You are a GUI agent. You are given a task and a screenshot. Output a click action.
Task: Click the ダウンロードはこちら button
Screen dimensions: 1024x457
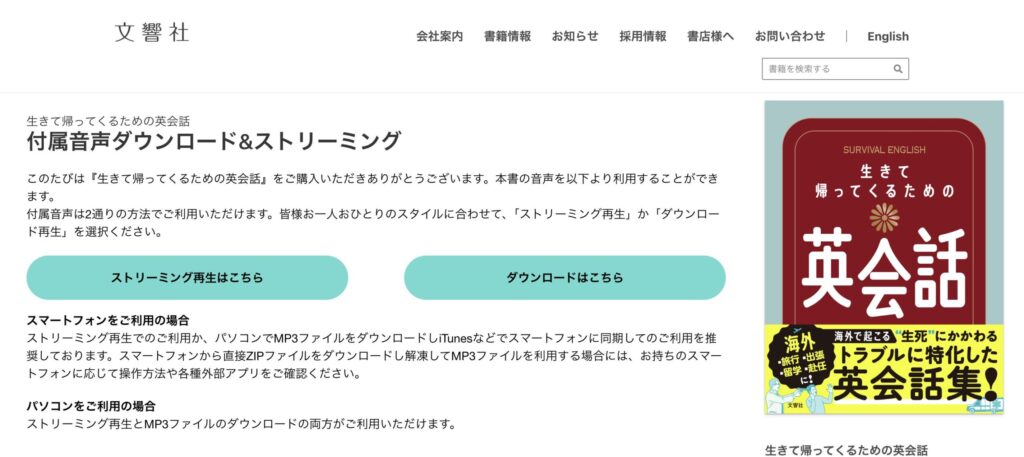pyautogui.click(x=565, y=277)
